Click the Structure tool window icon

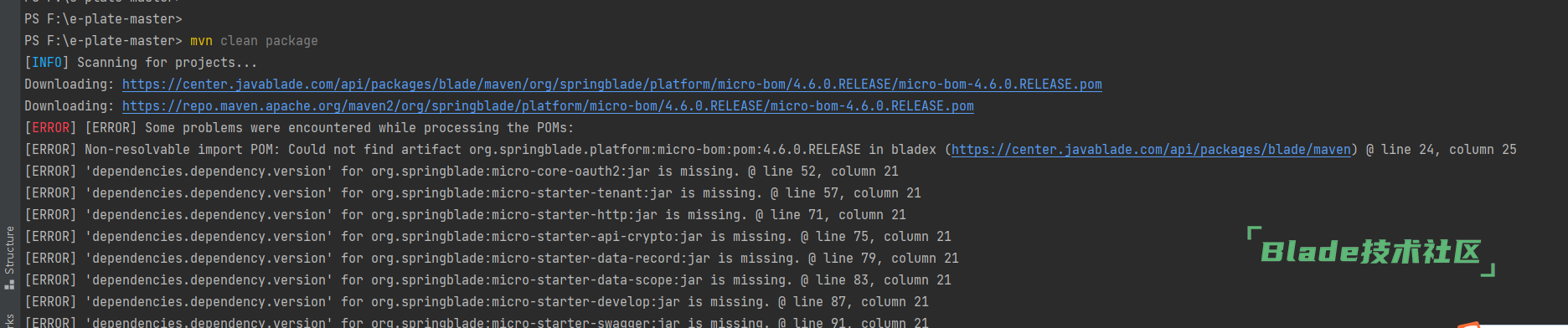click(10, 284)
